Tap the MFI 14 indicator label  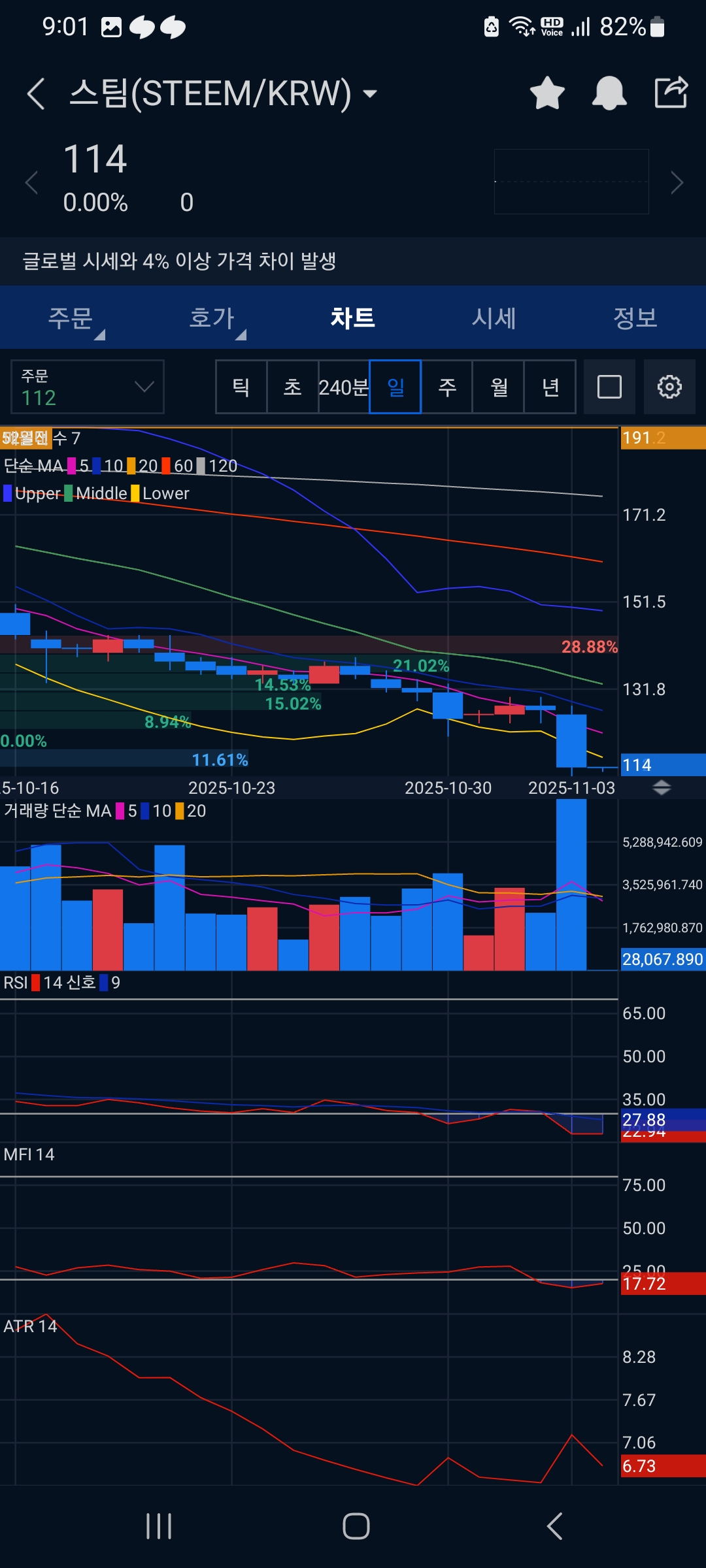point(29,1154)
